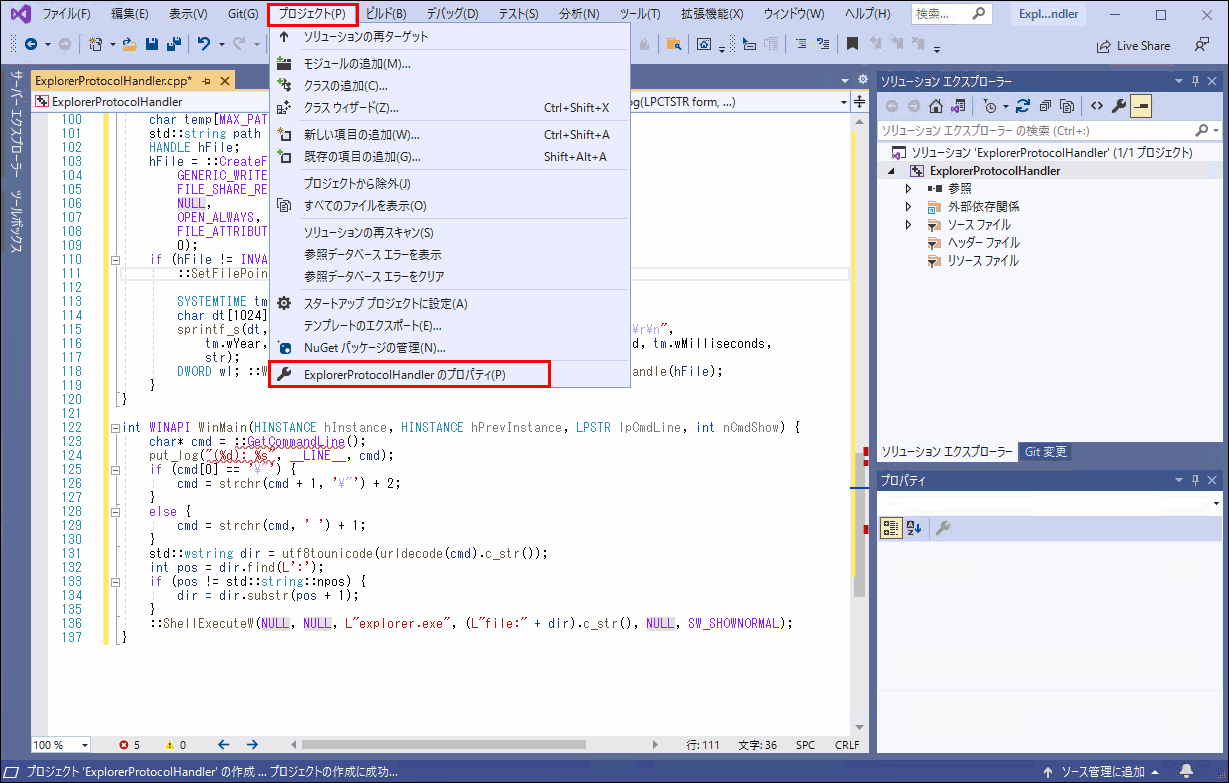This screenshot has height=783, width=1229.
Task: Toggle Preview Selected Items in Solution Explorer
Action: tap(1141, 105)
